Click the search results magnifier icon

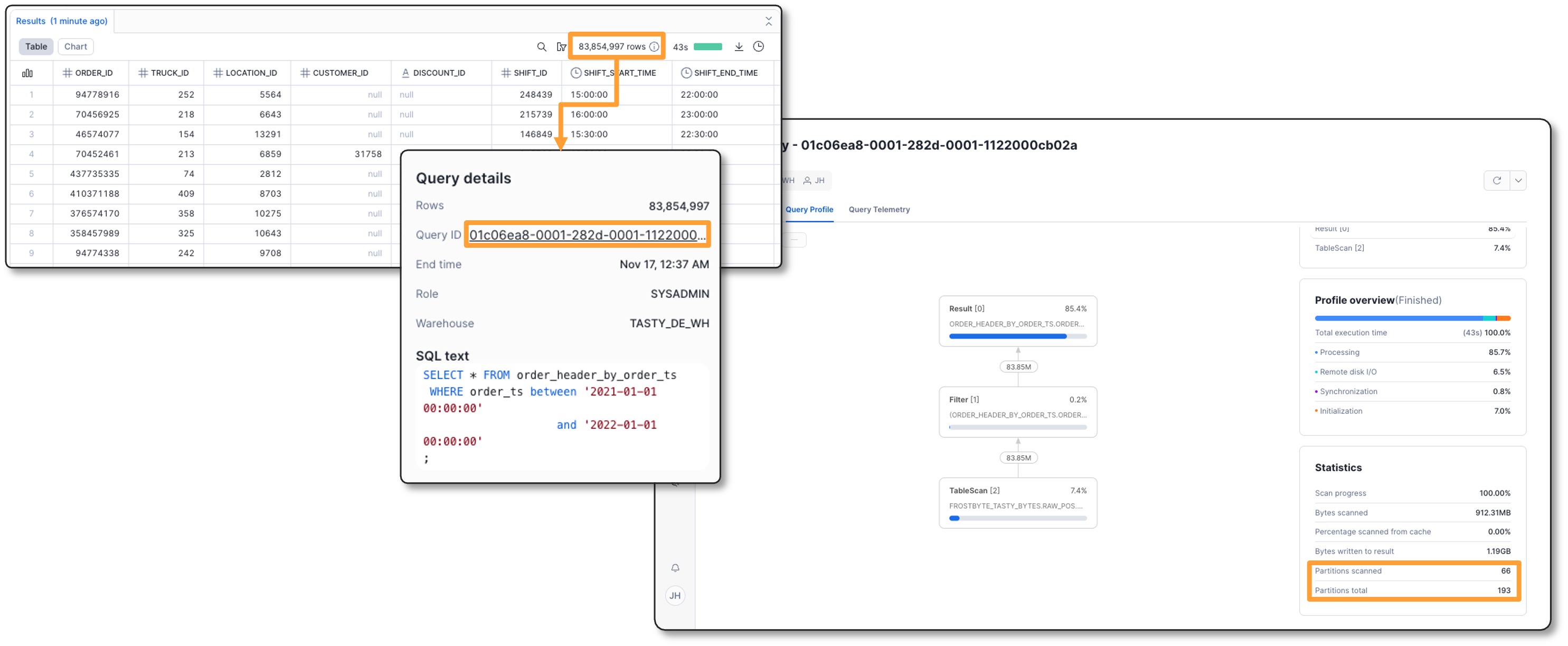(x=541, y=47)
